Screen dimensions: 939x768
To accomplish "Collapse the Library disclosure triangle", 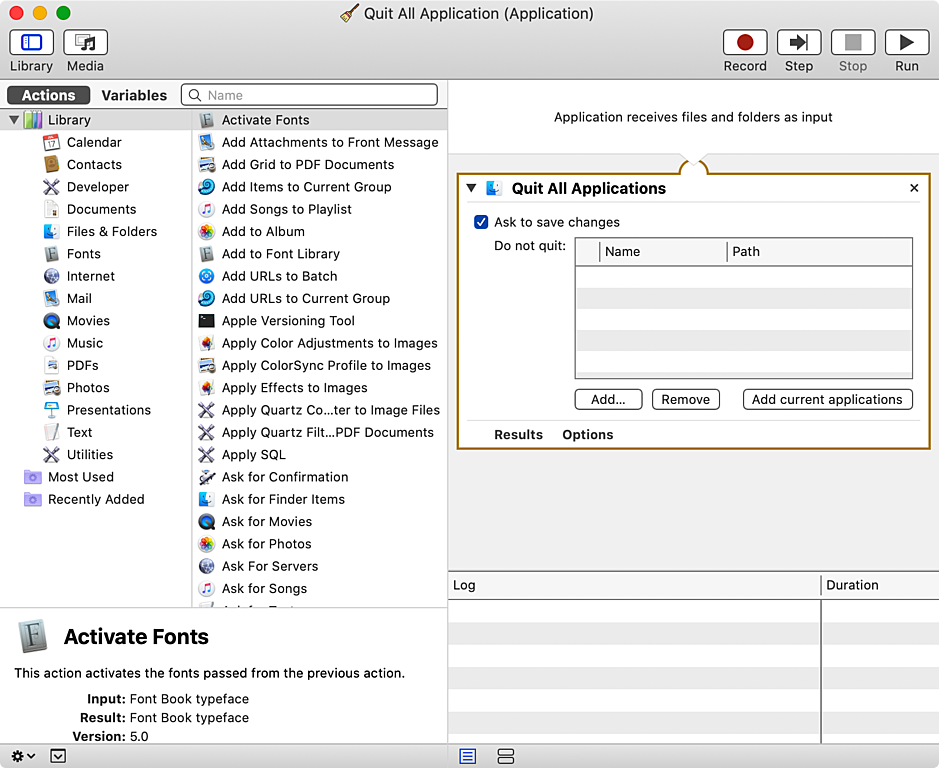I will [x=14, y=120].
